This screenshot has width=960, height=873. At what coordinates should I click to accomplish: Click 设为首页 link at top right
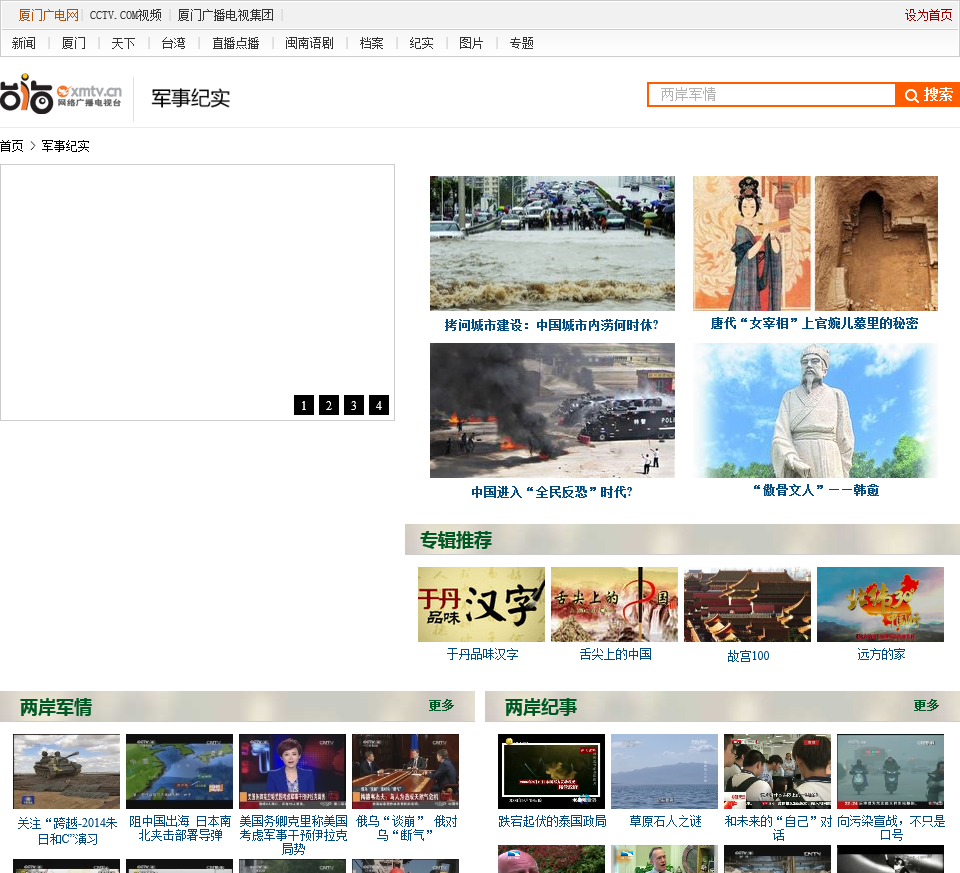click(928, 15)
